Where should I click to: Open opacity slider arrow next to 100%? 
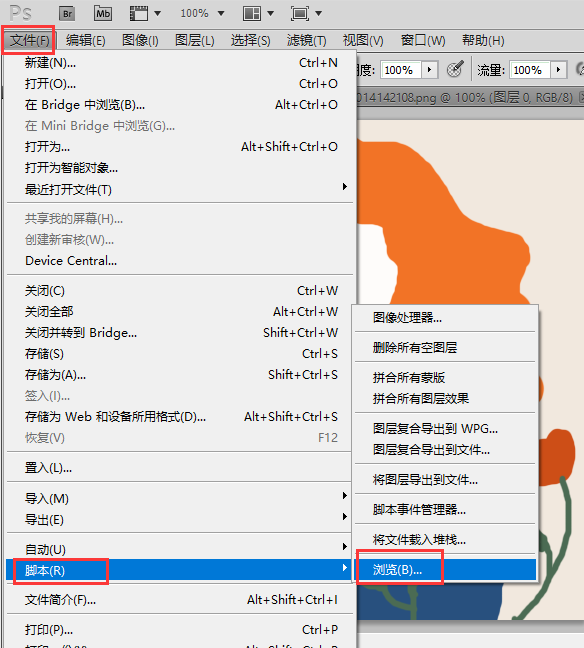pos(429,69)
